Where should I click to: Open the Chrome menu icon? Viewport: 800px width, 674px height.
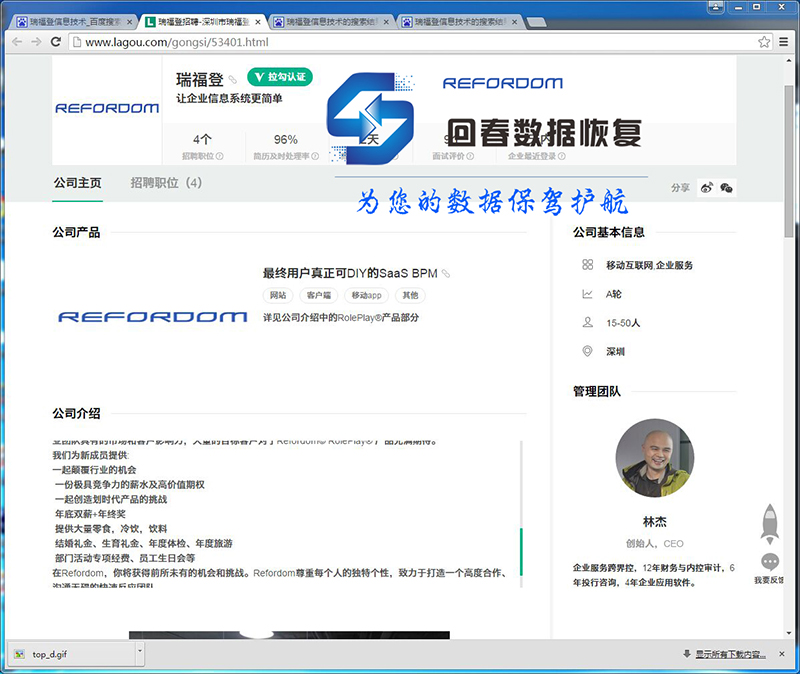(784, 42)
